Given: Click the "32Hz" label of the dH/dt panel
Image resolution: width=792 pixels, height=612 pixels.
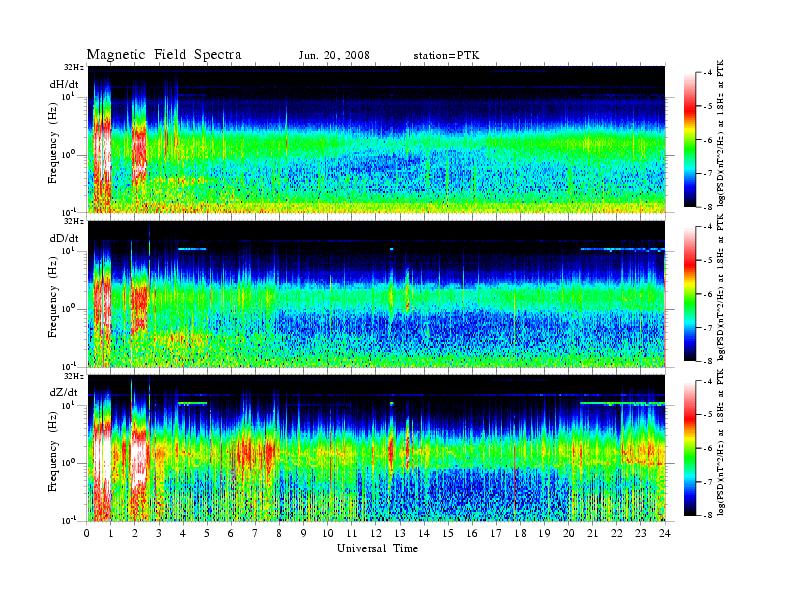Looking at the screenshot, I should (74, 67).
